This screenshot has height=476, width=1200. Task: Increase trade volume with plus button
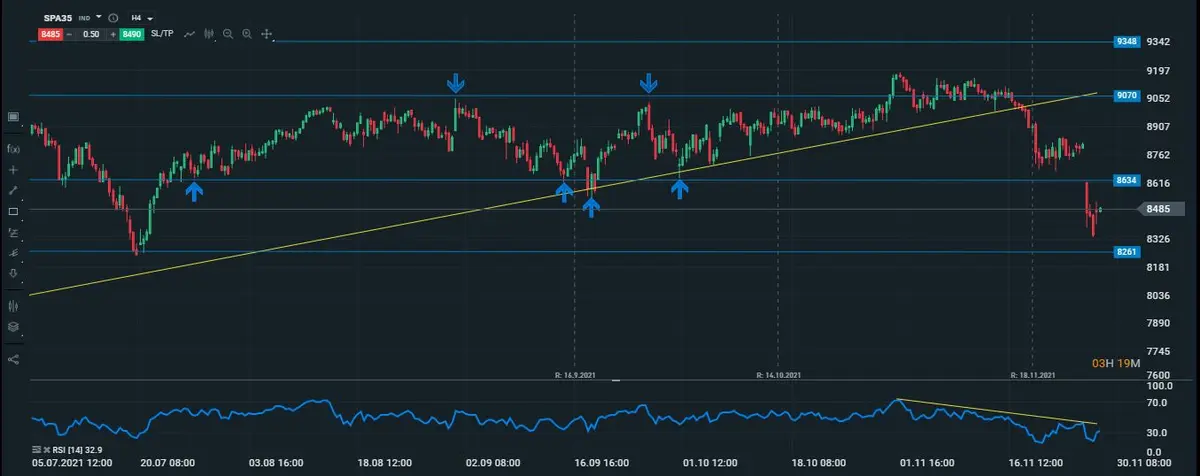tap(111, 34)
